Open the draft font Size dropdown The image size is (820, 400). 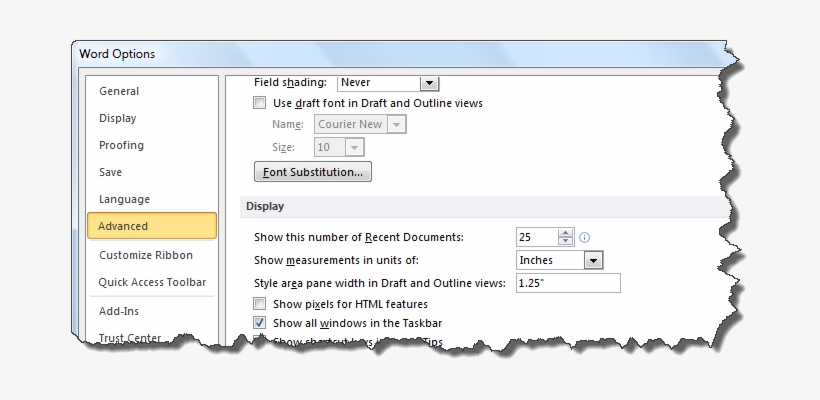(x=355, y=147)
